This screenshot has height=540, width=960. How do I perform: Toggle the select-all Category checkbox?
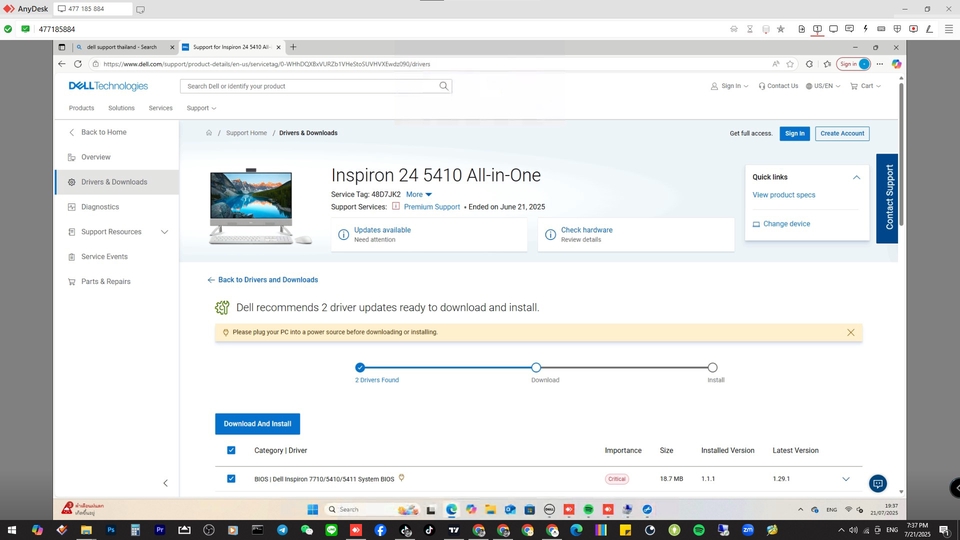(x=231, y=451)
